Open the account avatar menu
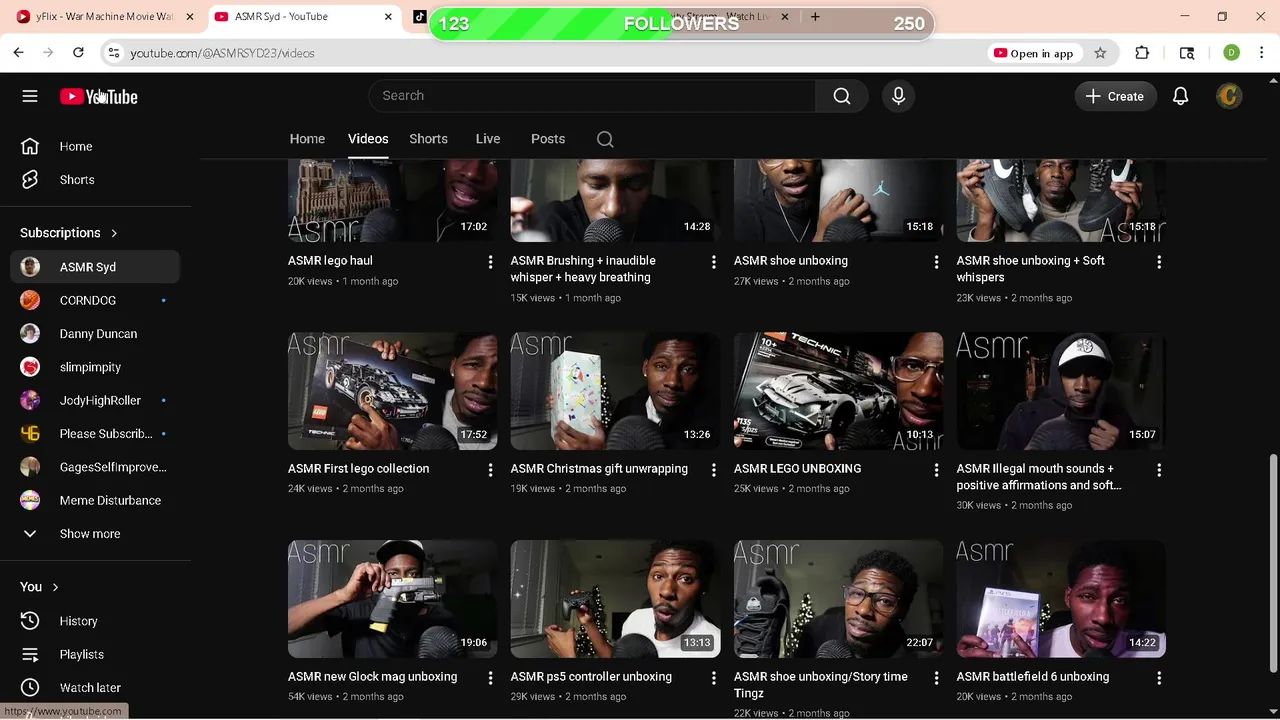Image resolution: width=1280 pixels, height=720 pixels. pos(1229,96)
